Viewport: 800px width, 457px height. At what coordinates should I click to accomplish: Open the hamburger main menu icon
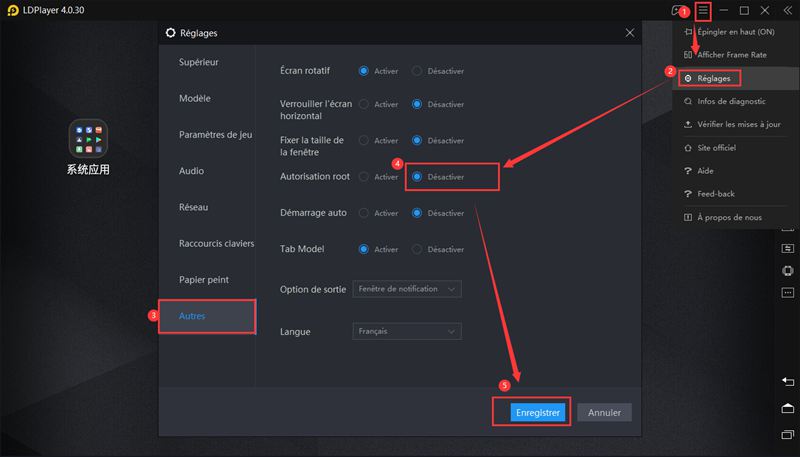point(704,10)
